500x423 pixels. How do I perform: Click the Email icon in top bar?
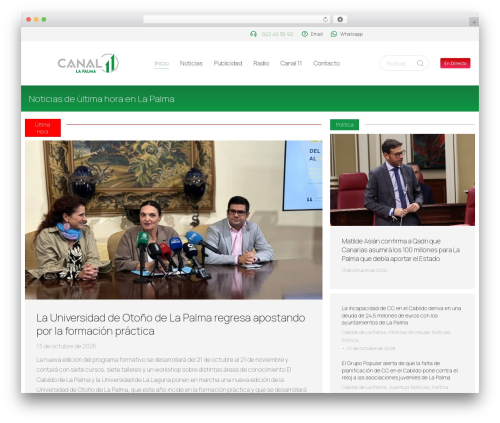click(x=304, y=34)
